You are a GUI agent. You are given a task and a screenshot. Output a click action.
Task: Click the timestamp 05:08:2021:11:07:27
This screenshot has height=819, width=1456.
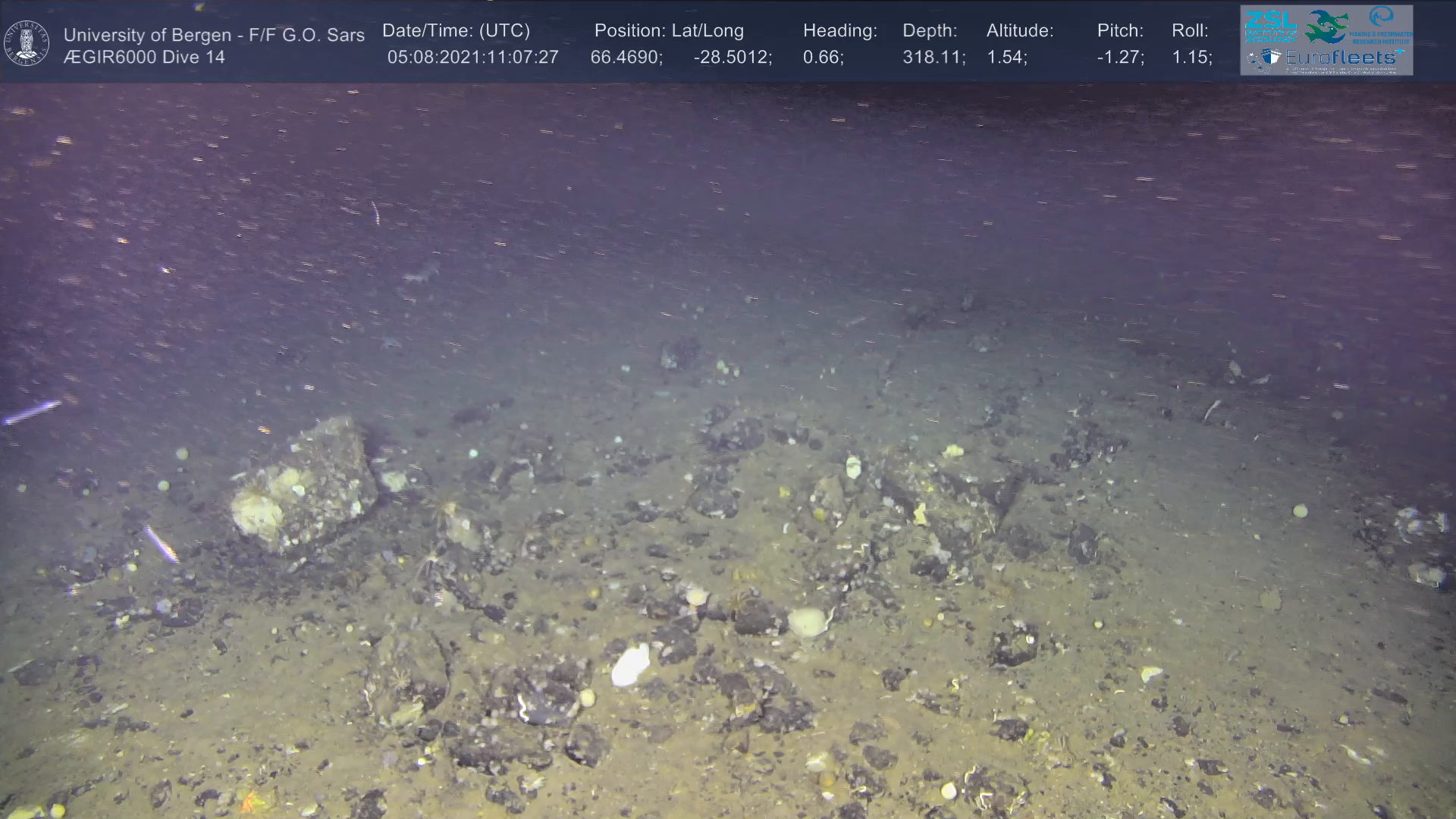[472, 58]
